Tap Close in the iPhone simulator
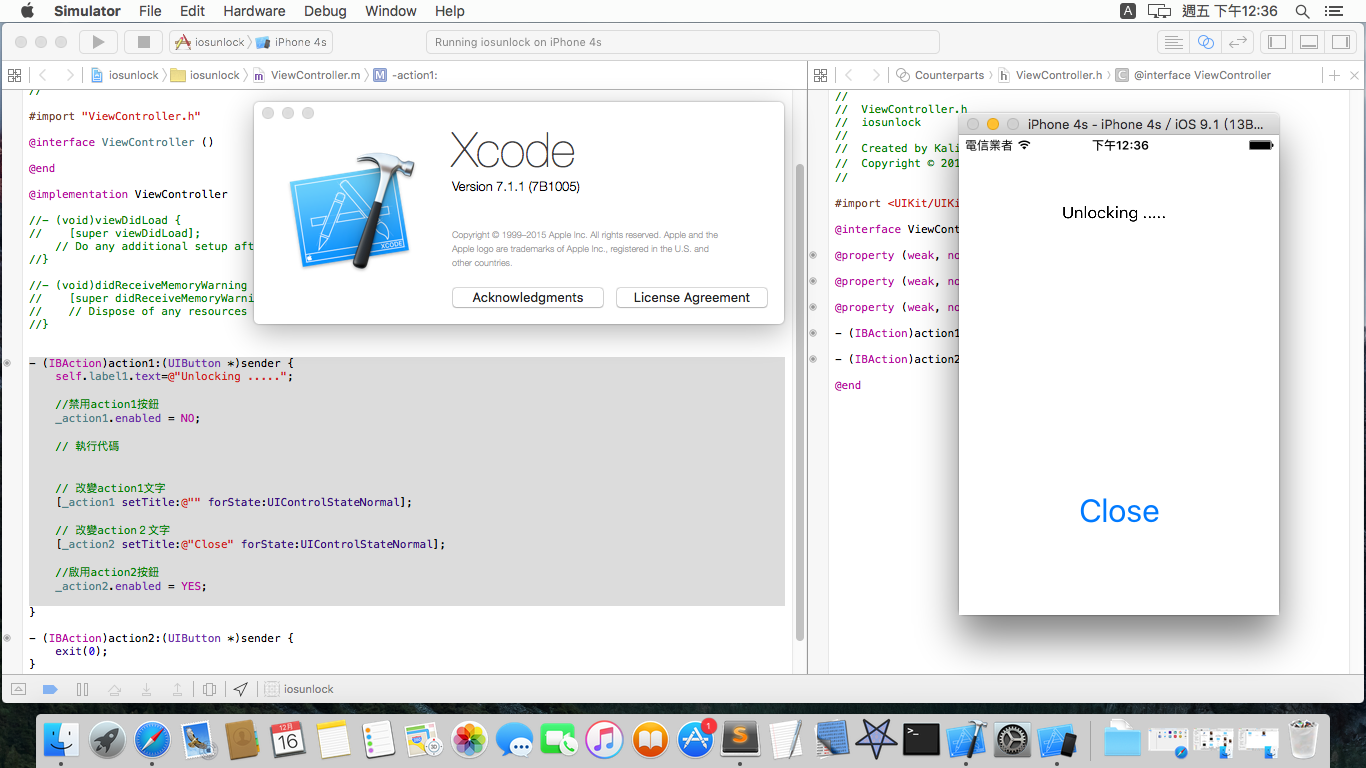 [1119, 511]
